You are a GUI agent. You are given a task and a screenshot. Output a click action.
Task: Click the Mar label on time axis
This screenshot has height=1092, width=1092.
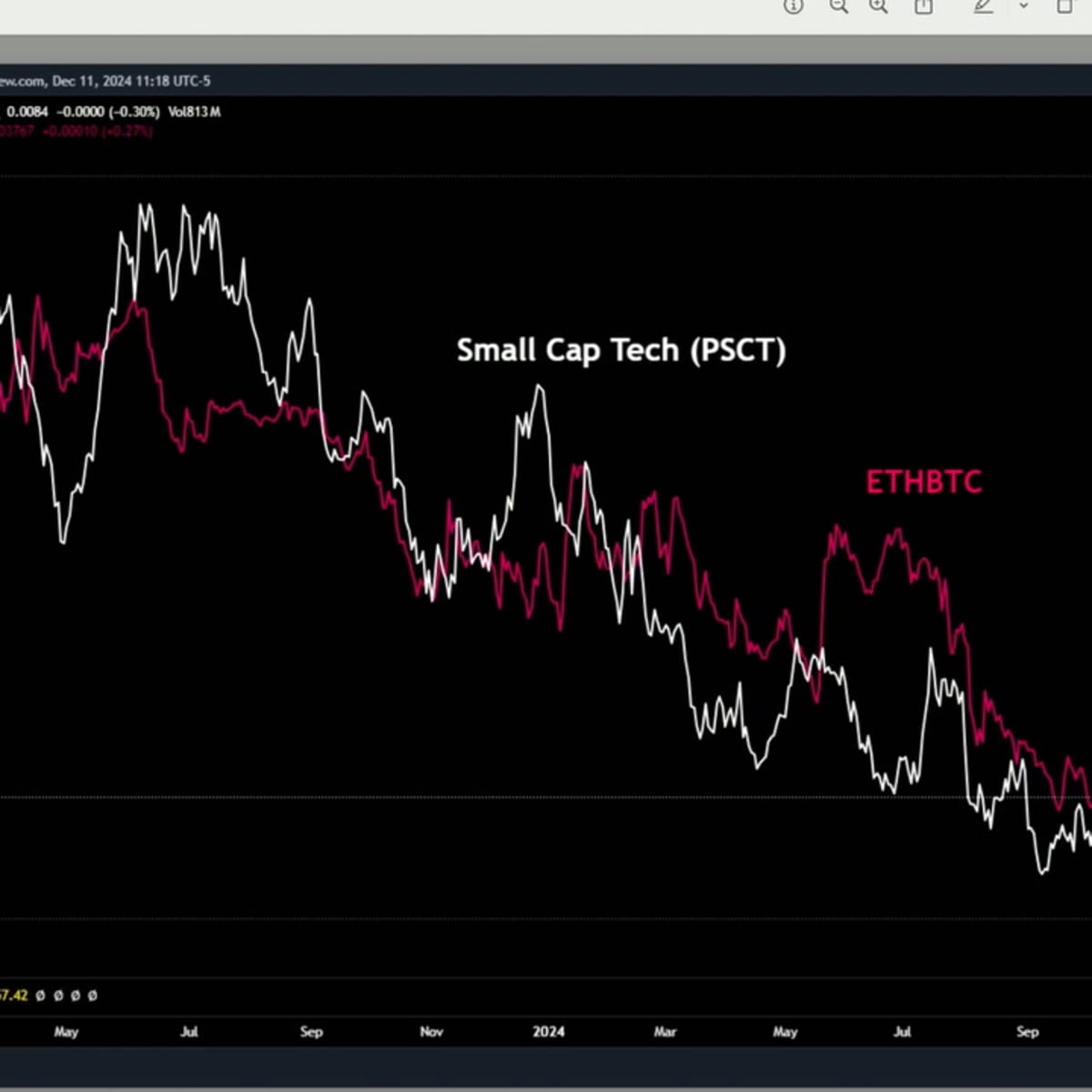665,1031
